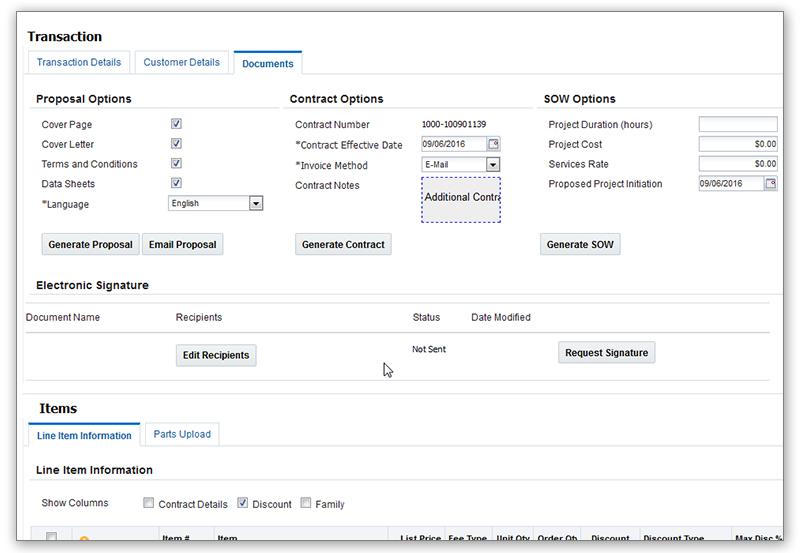Click inside the Contract Notes text area
Viewport: 800px width, 553px height.
[x=460, y=199]
